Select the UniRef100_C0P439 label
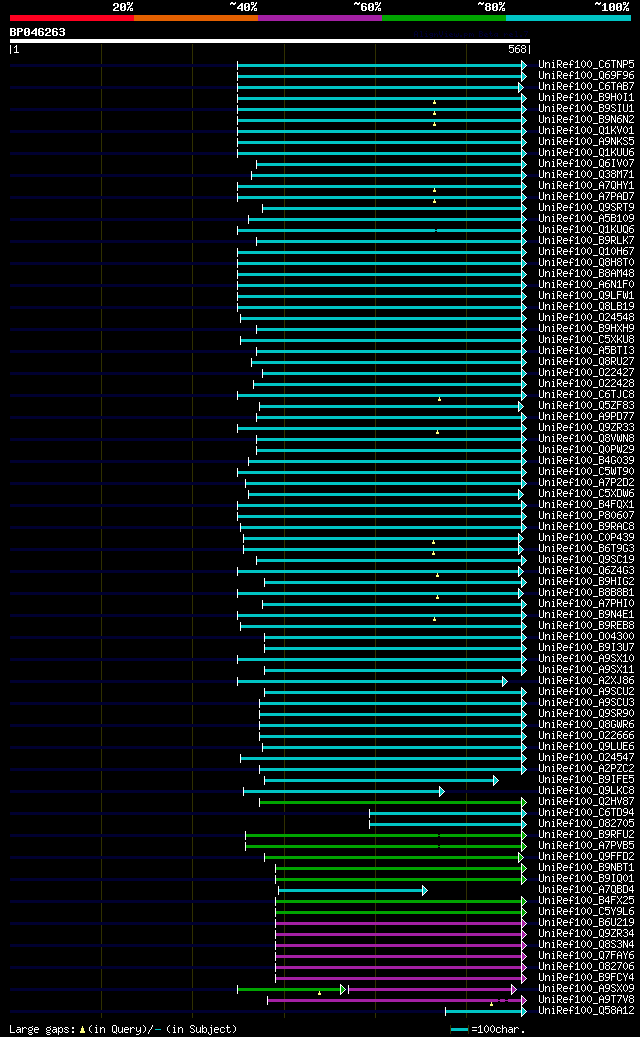The image size is (640, 1037). [x=586, y=538]
